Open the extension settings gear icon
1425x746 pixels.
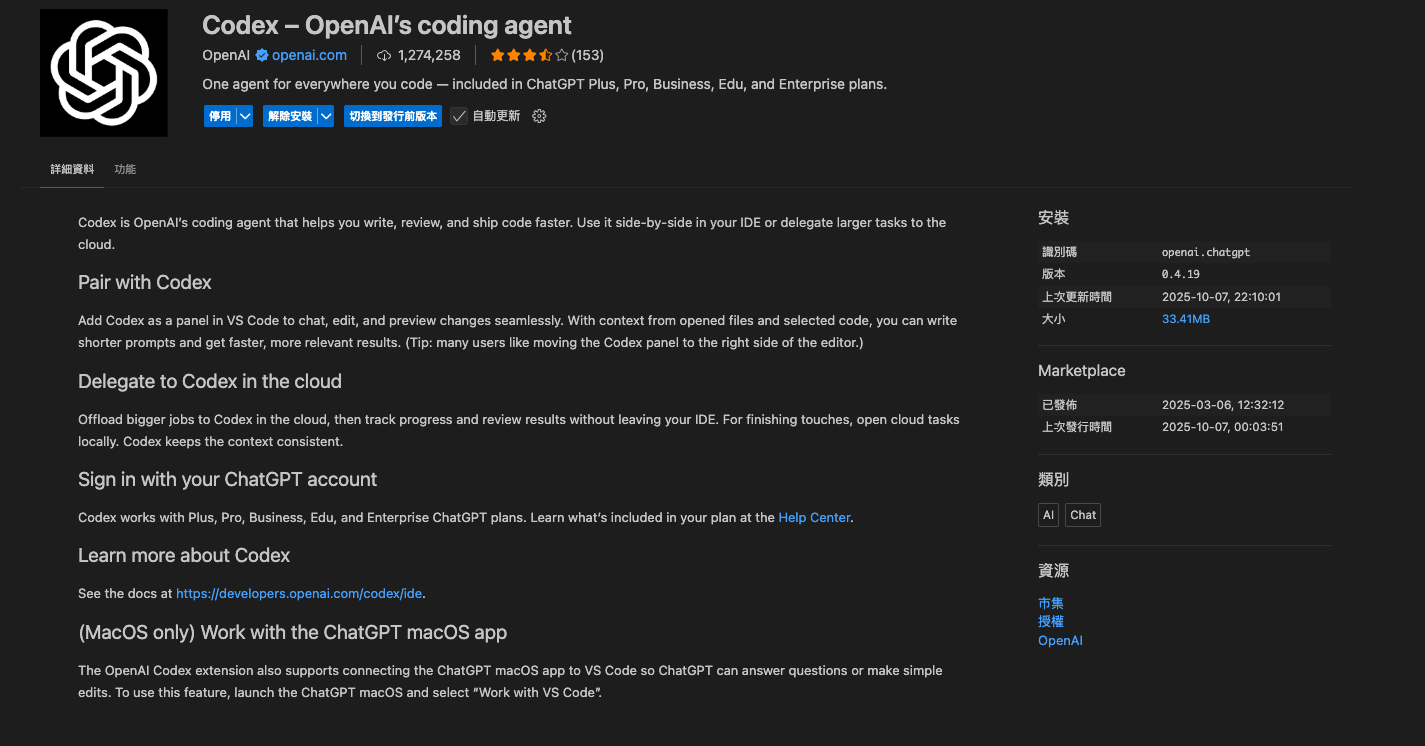[x=539, y=116]
